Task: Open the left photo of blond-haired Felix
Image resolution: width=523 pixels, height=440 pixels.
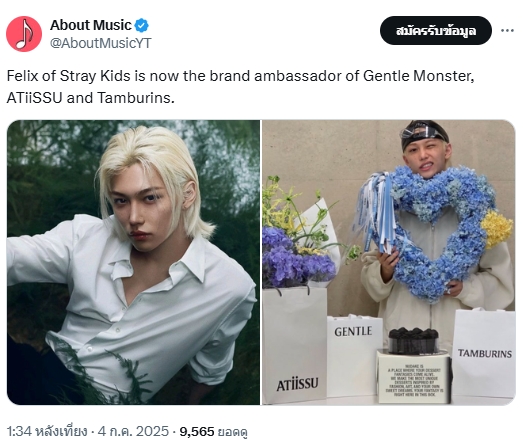Action: coord(133,262)
